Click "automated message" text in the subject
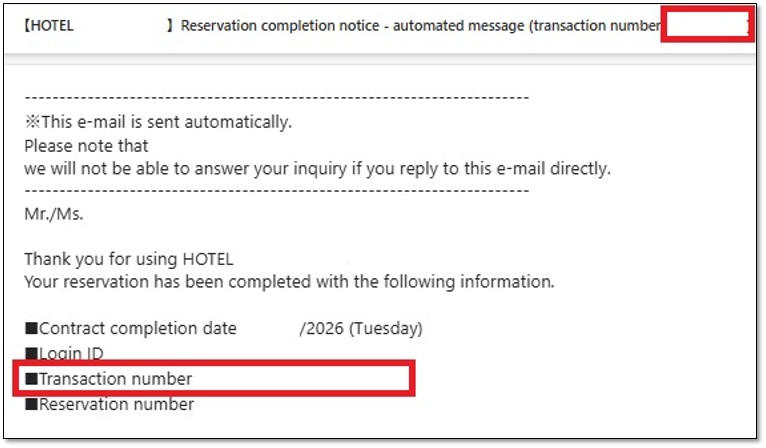This screenshot has width=766, height=448. [447, 25]
